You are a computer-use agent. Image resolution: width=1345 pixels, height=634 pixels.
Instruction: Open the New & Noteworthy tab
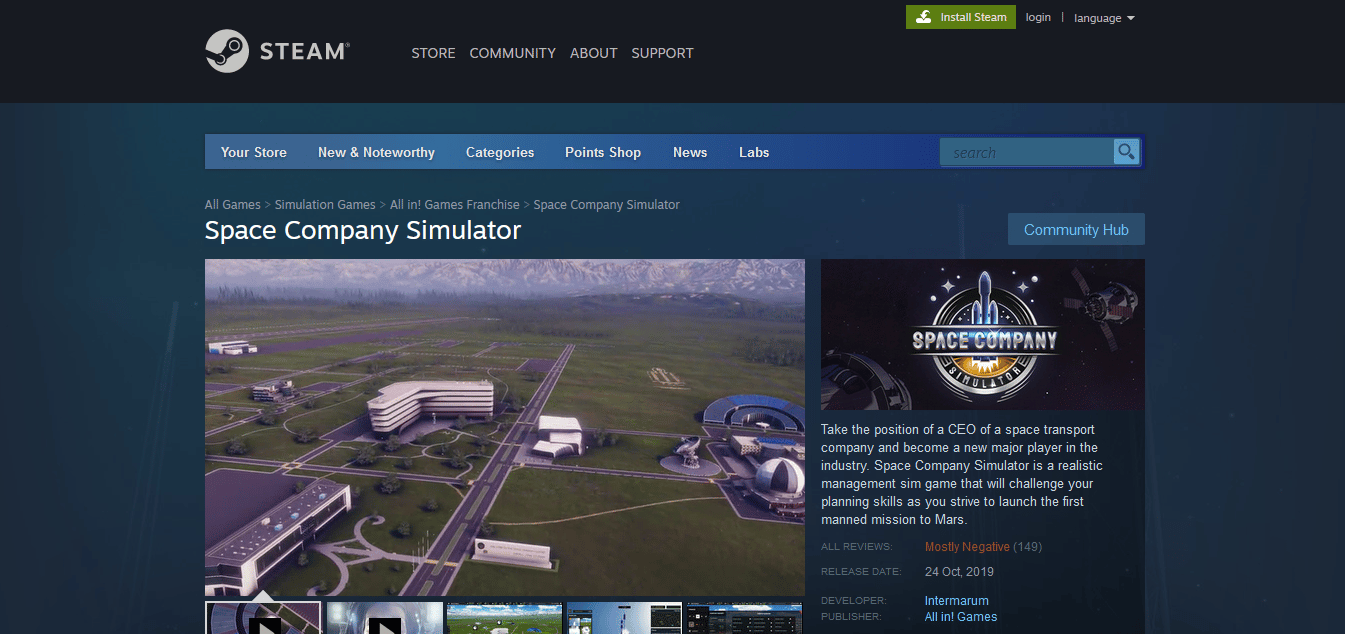376,152
